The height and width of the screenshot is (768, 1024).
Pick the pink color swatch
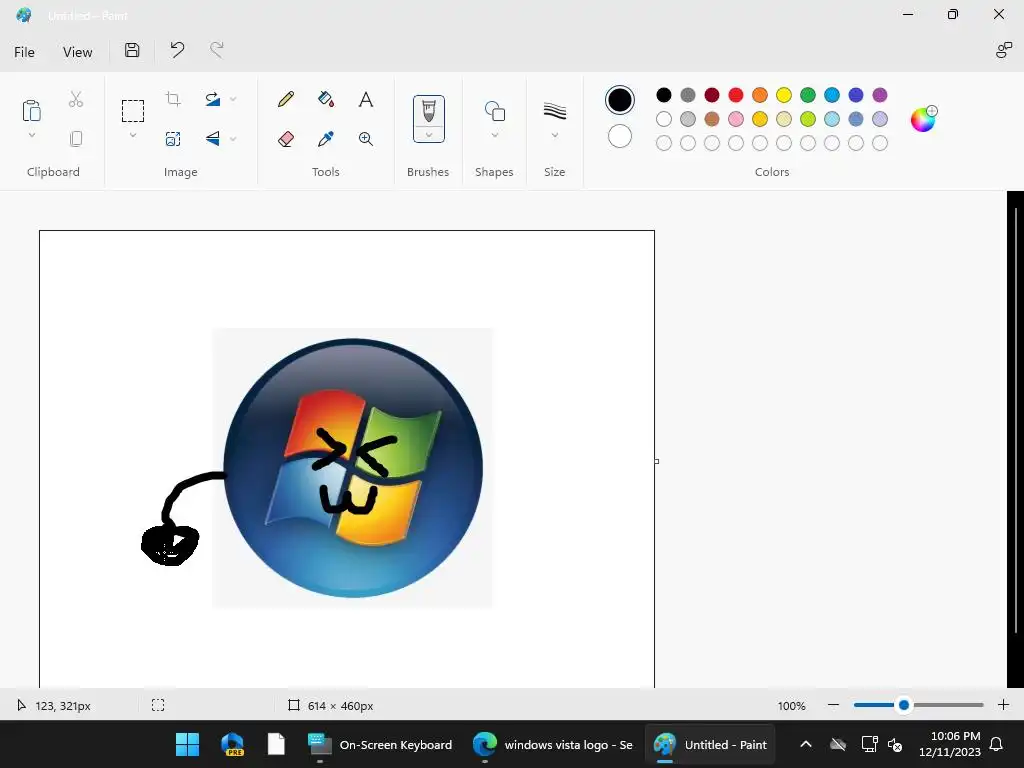pyautogui.click(x=735, y=119)
